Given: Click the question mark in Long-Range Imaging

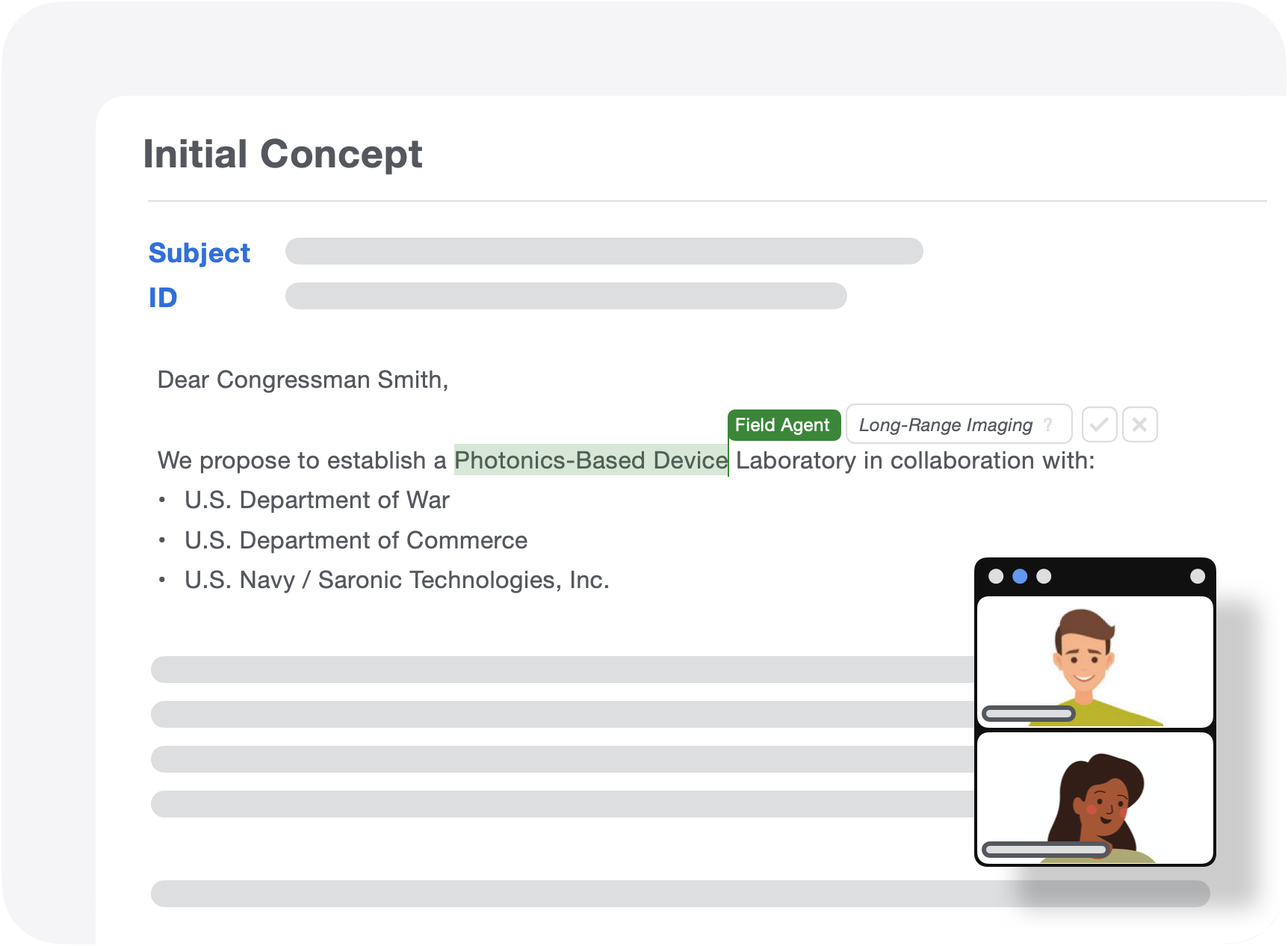Looking at the screenshot, I should [x=1048, y=424].
